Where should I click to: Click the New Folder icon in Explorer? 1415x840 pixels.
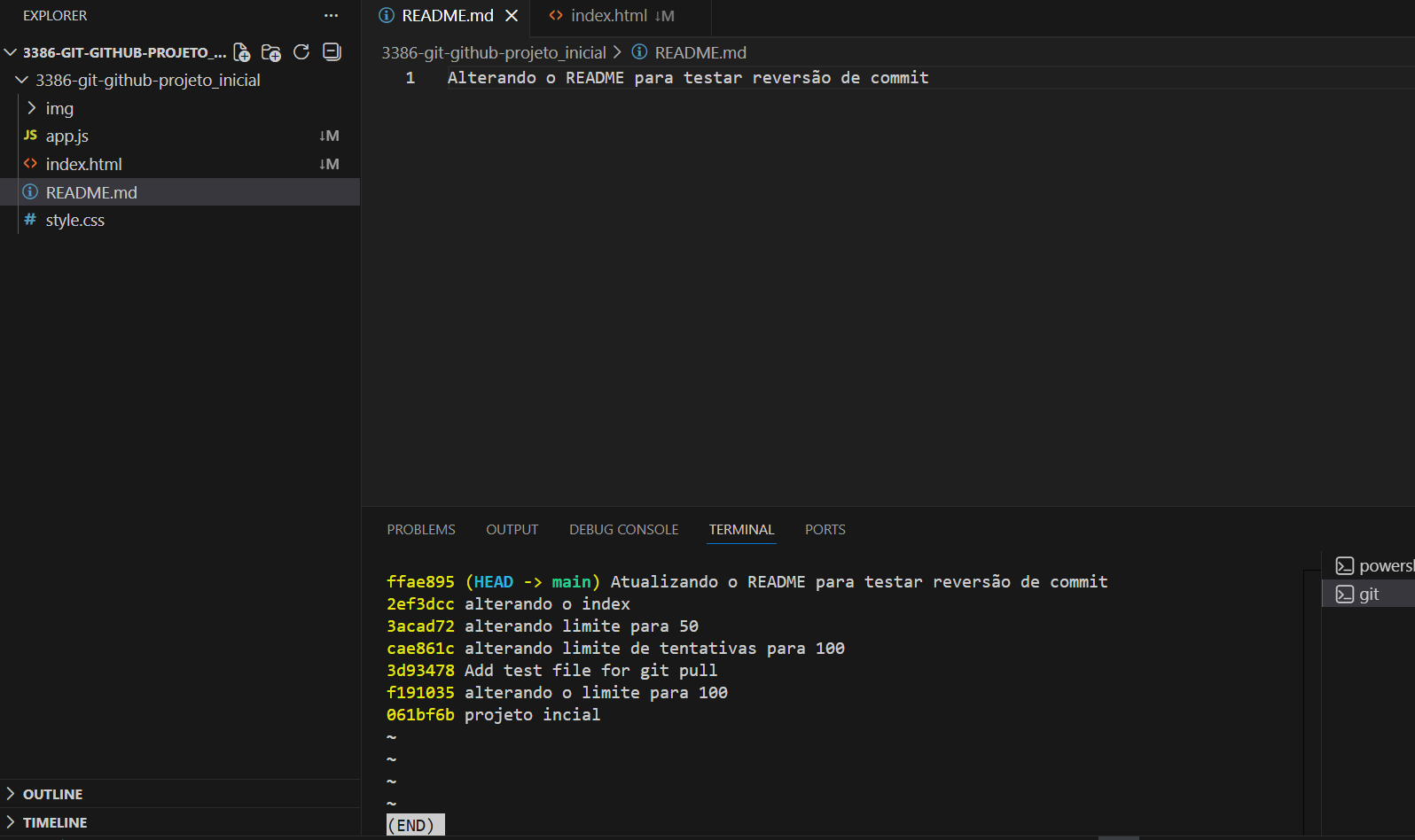pyautogui.click(x=271, y=52)
